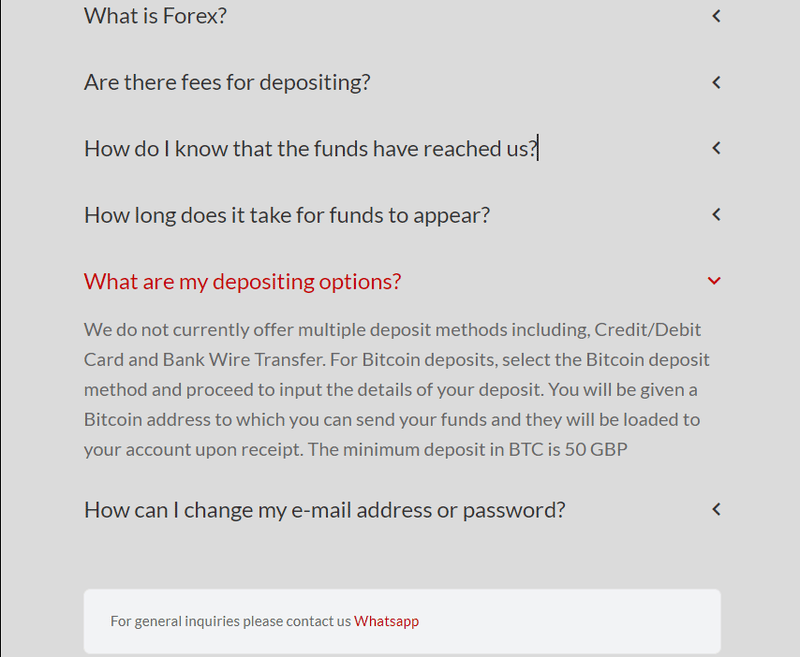Expand Are there fees for depositing? question
The image size is (800, 657).
[227, 82]
